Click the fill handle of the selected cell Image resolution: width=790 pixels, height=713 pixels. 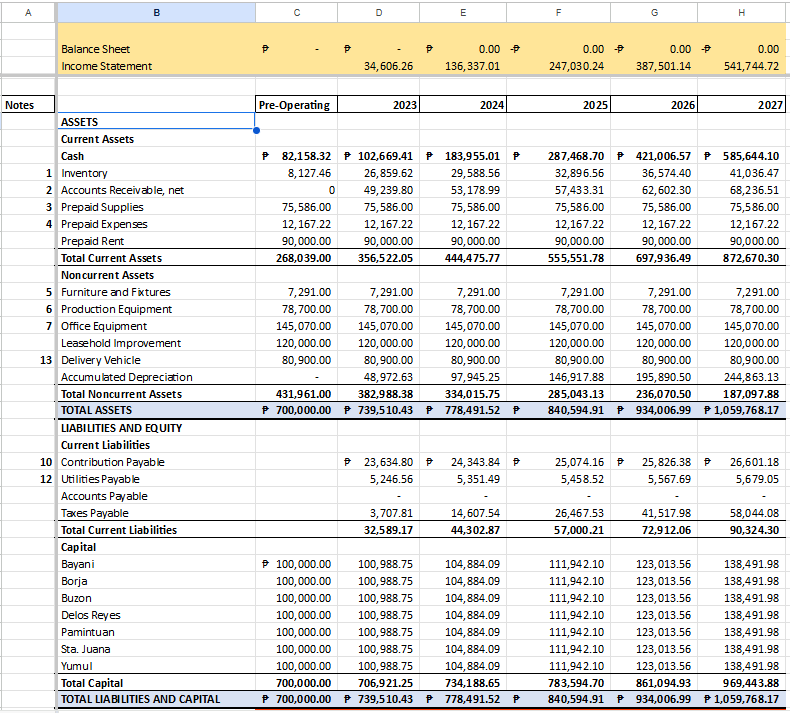[256, 130]
